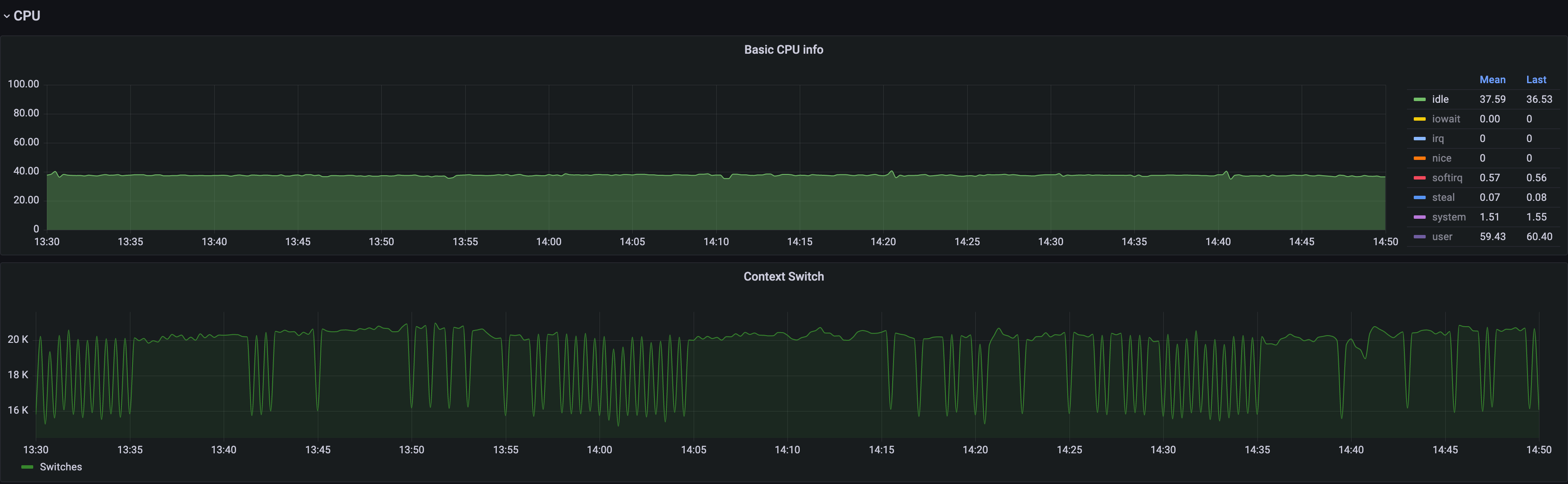Click the 14:20 idle spike in CPU chart

[x=892, y=173]
